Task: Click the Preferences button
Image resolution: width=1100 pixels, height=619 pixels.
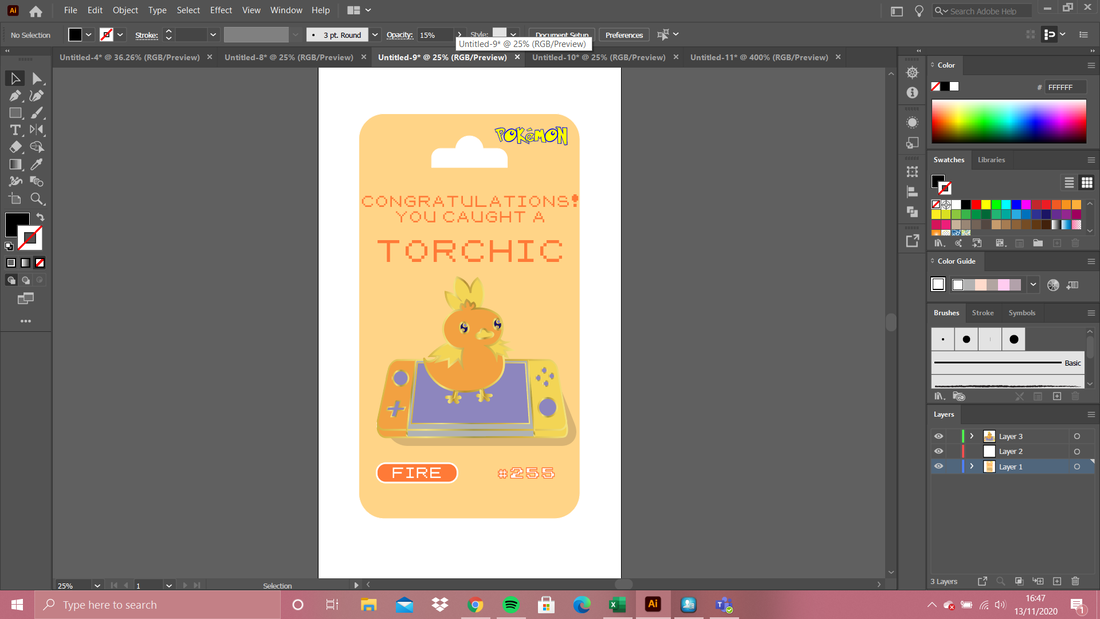Action: 624,34
